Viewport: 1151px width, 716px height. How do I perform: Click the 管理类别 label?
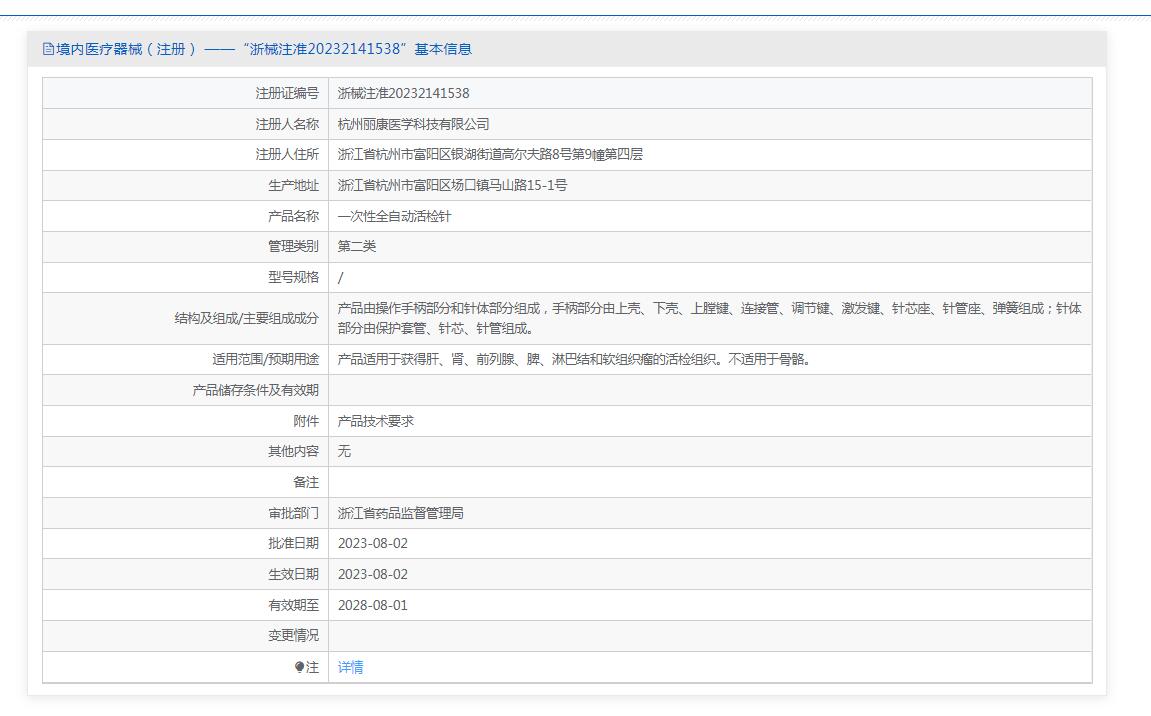pyautogui.click(x=294, y=246)
